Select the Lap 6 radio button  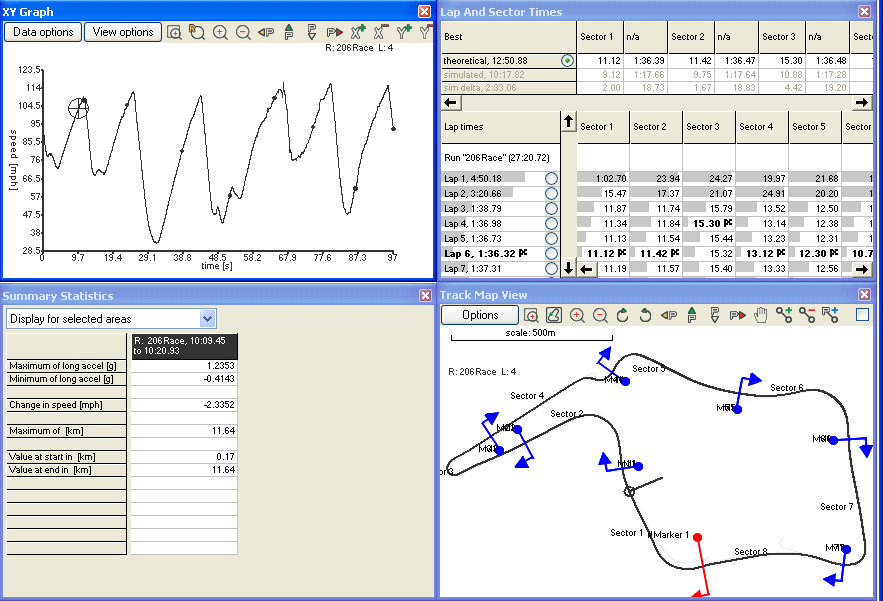pyautogui.click(x=551, y=254)
